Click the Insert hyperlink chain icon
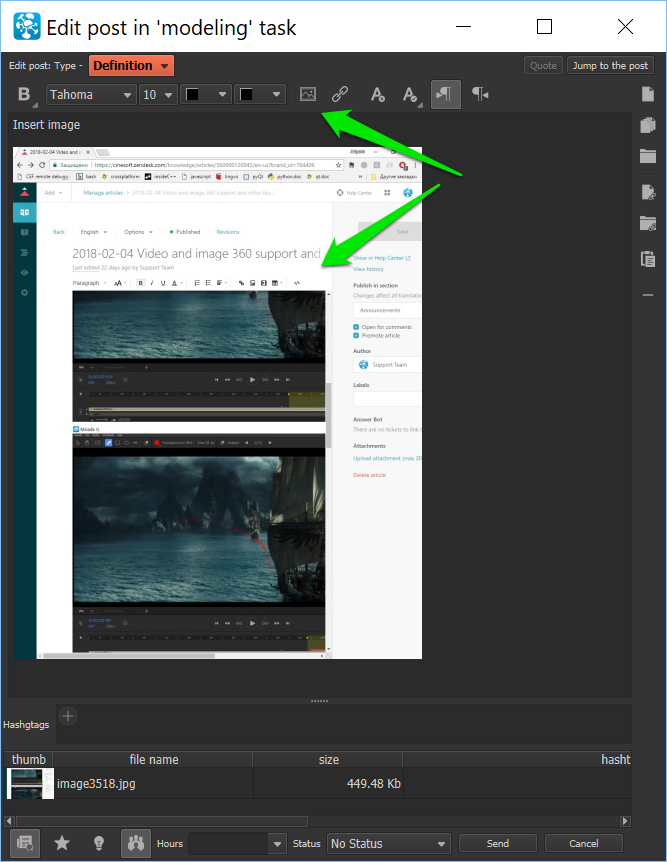This screenshot has height=862, width=667. 340,95
